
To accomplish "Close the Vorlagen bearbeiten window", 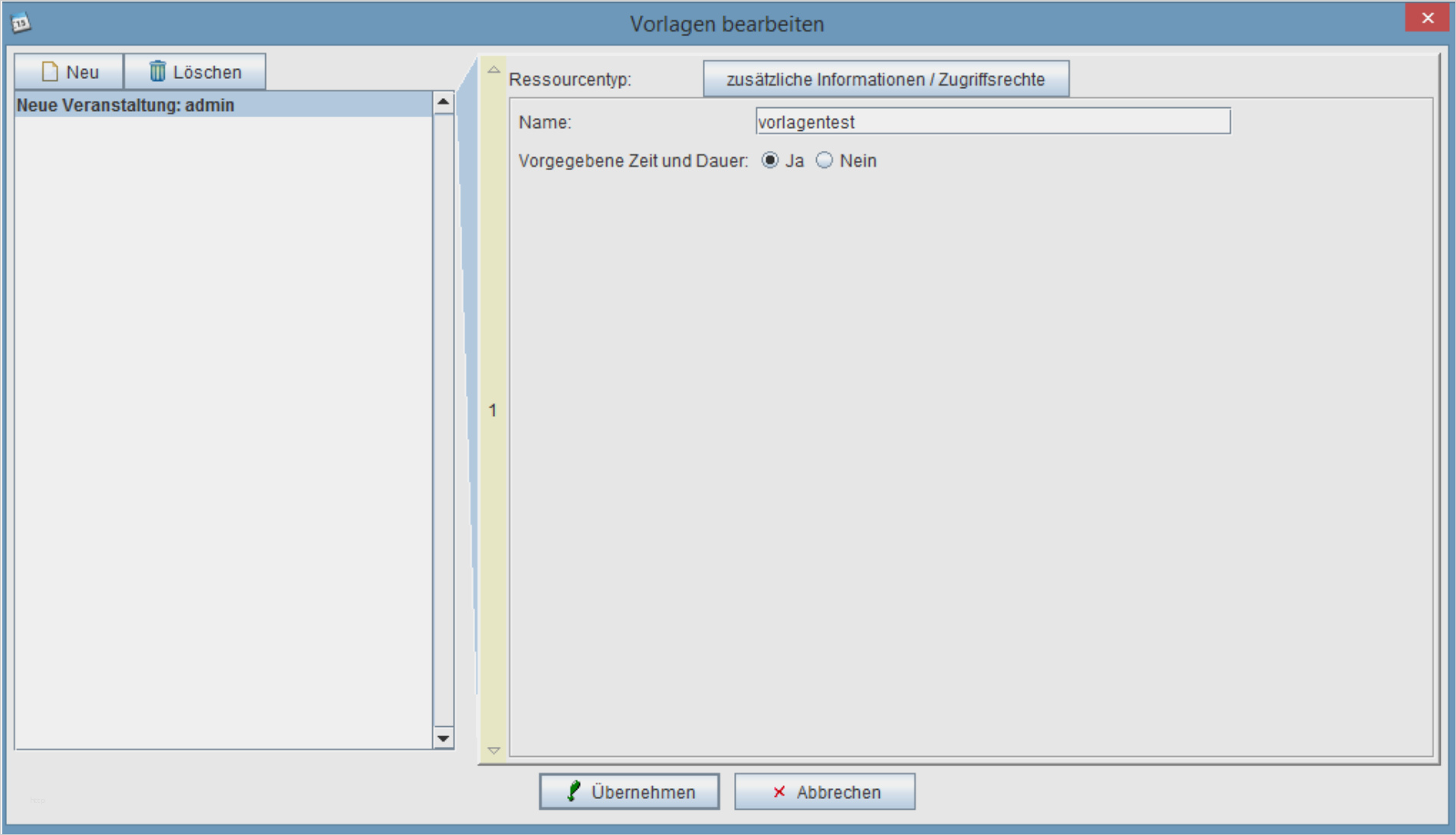I will 1427,18.
